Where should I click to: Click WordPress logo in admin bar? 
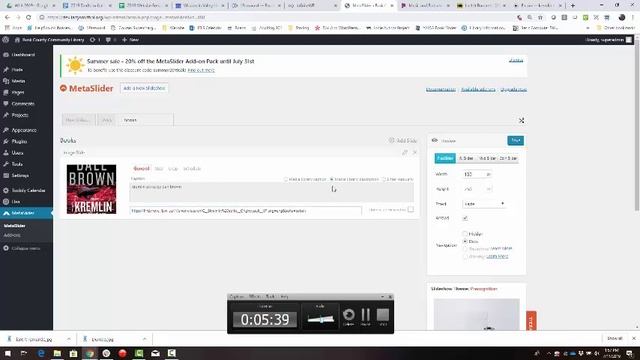pyautogui.click(x=6, y=40)
